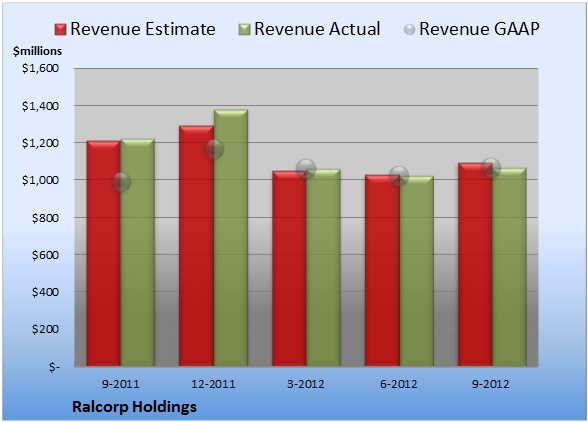Viewport: 588px width, 422px height.
Task: Click the $1,600 axis value
Action: (x=40, y=68)
